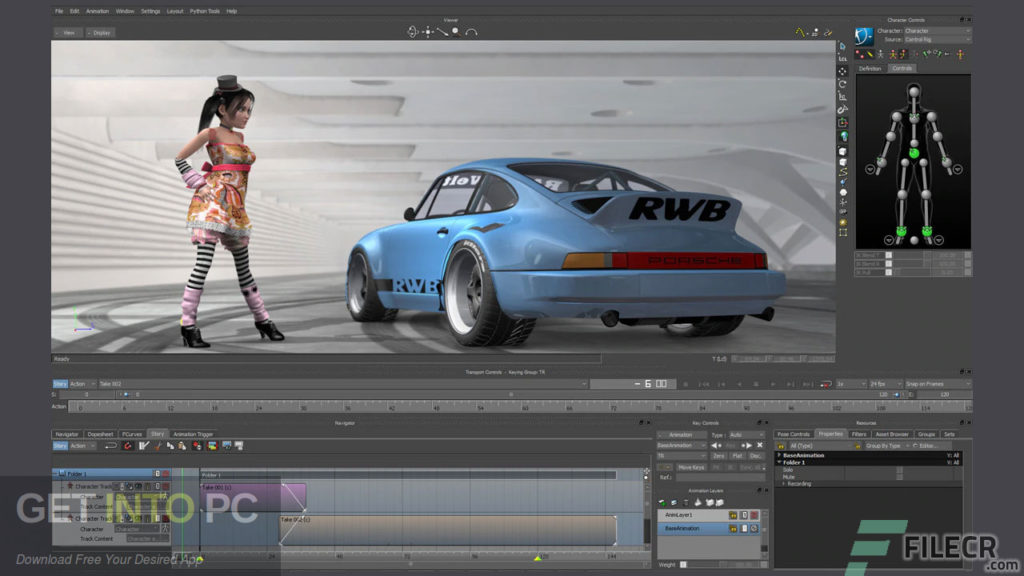Open the Python Tools menu
The height and width of the screenshot is (576, 1024).
204,11
